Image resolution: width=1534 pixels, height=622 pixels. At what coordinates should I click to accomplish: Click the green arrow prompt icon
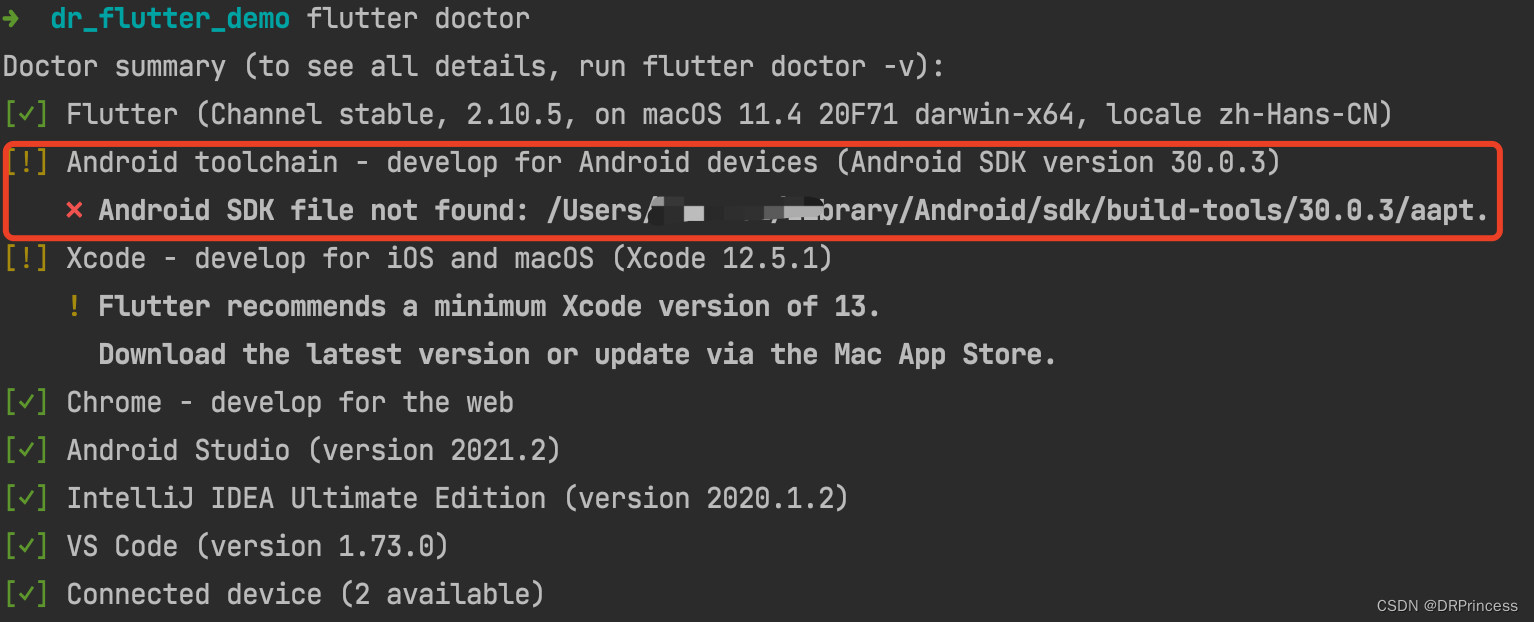(x=12, y=18)
